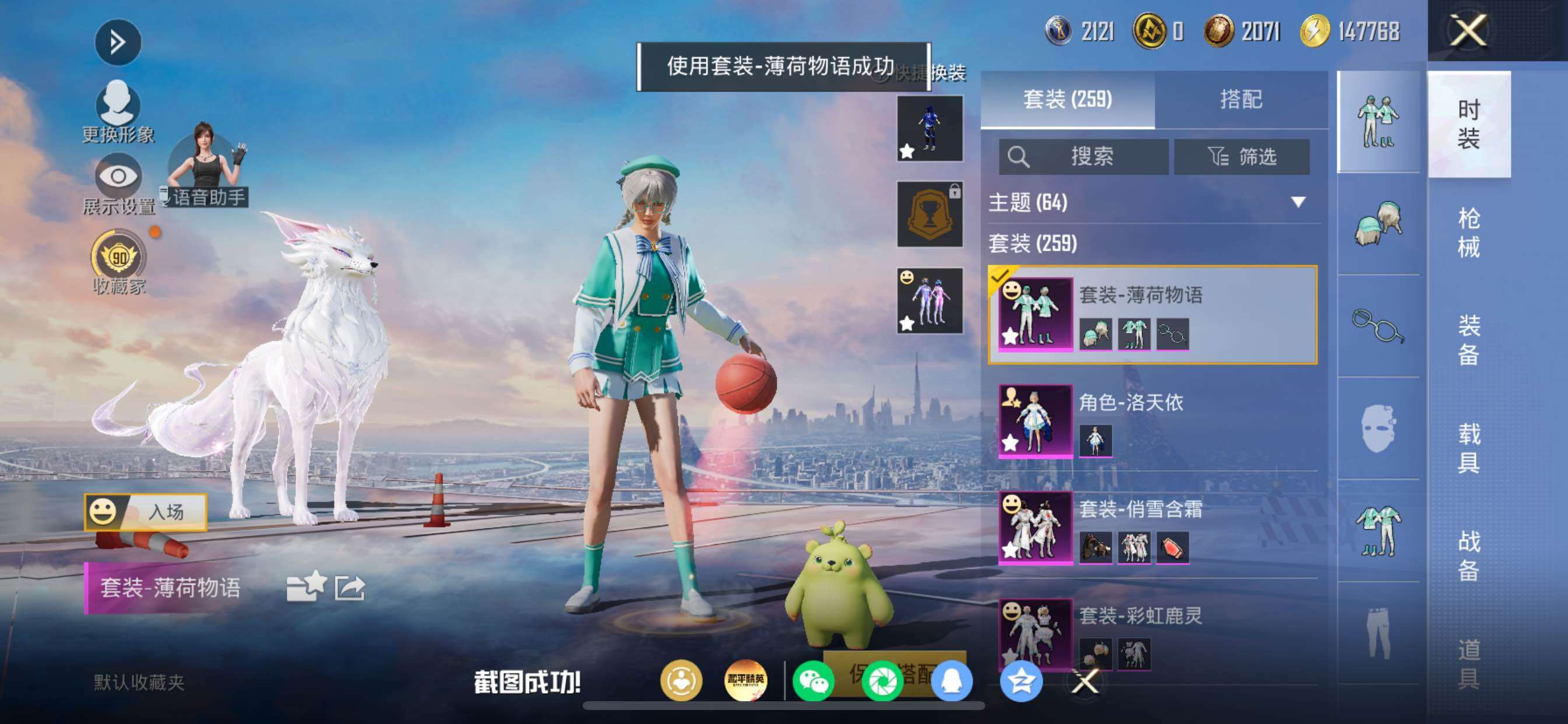Close the wardrobe with top-right X
The height and width of the screenshot is (724, 1568).
pos(1468,30)
